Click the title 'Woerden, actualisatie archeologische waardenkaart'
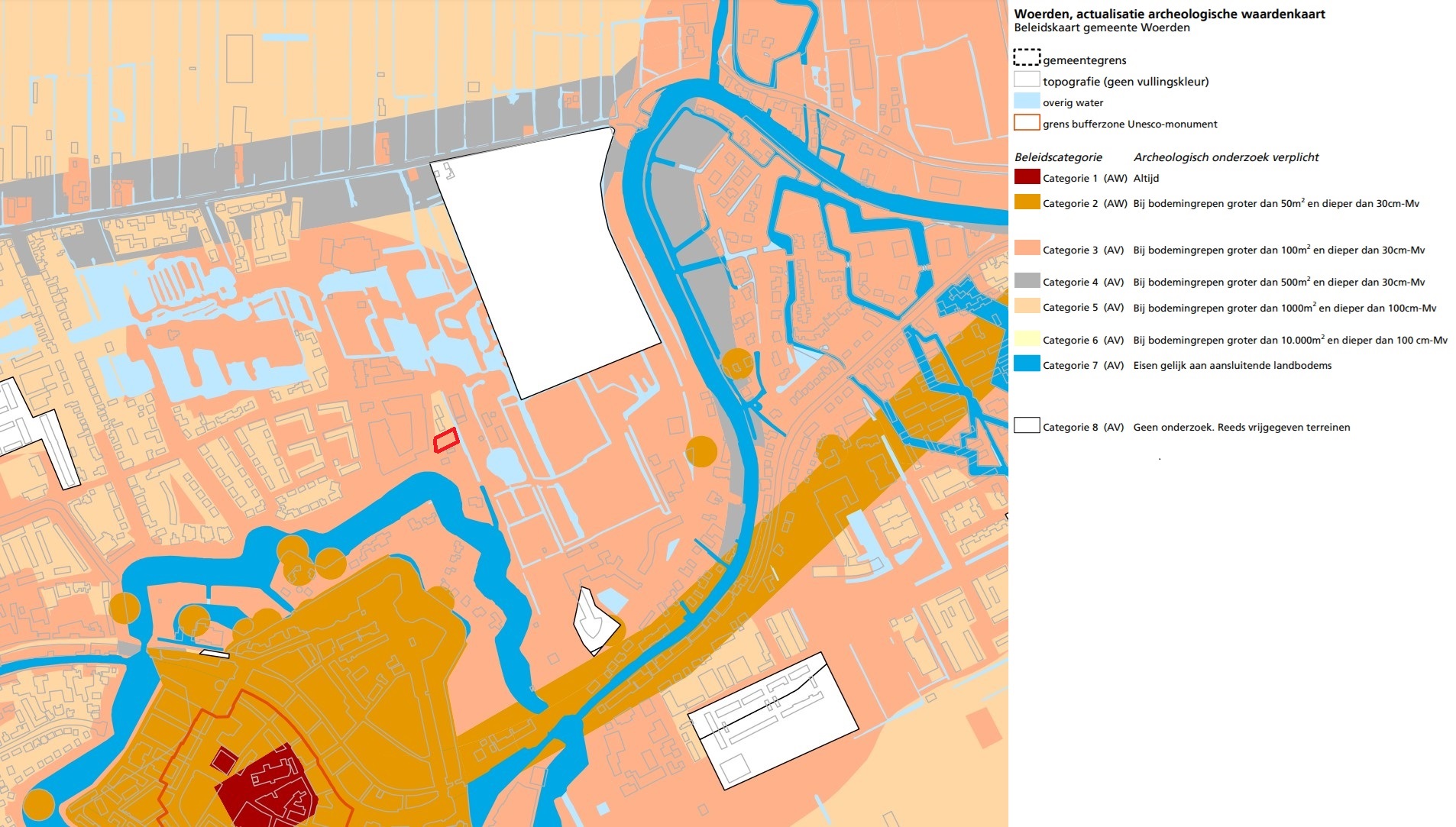This screenshot has height=827, width=1456. pyautogui.click(x=1170, y=14)
